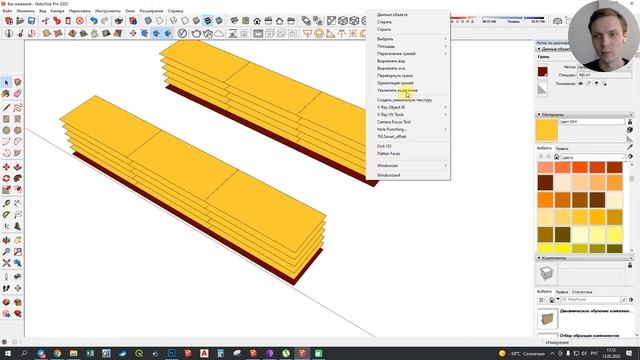Choose Erase in the context menu
This screenshot has width=640, height=360.
coord(408,22)
